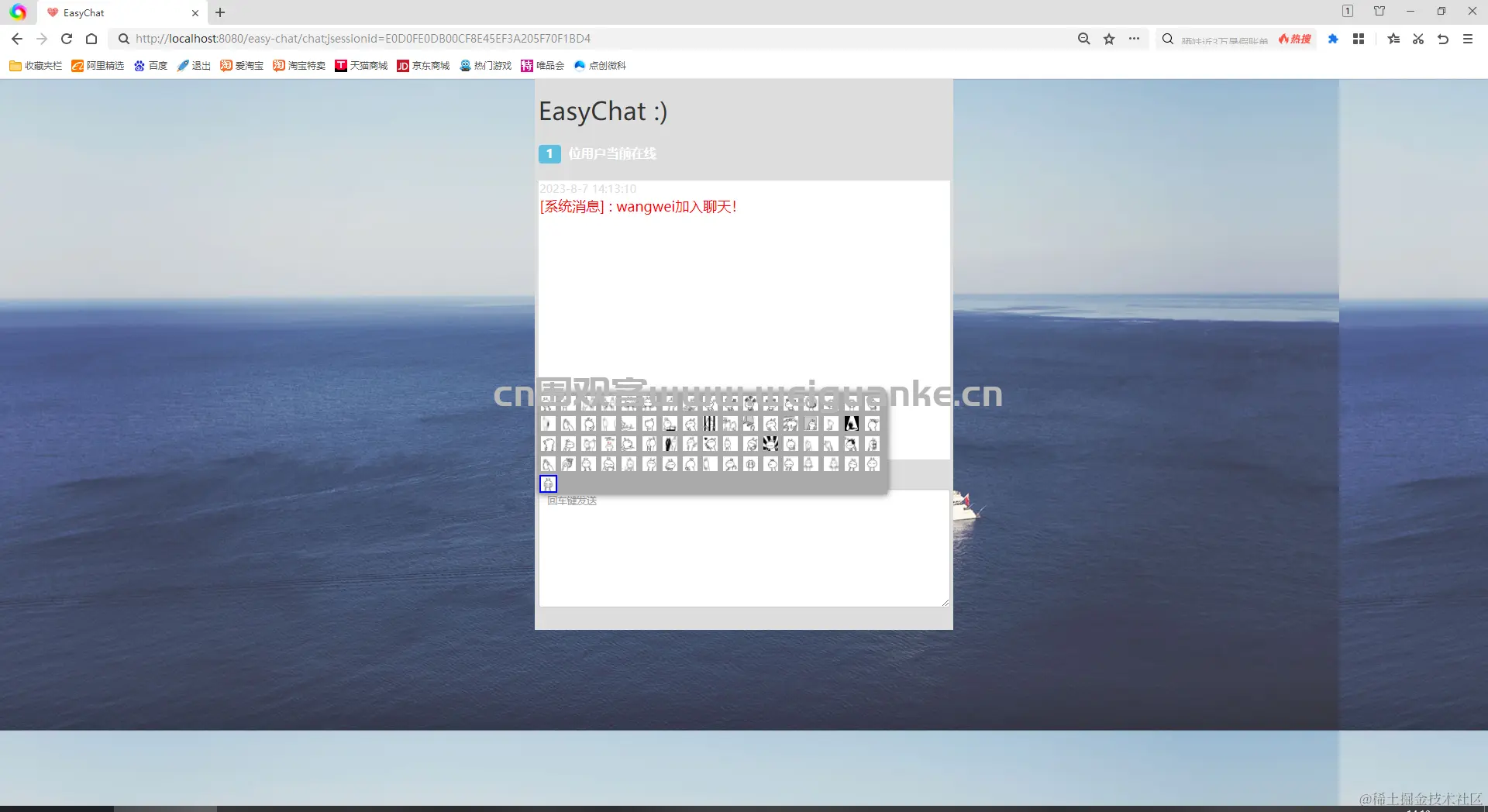Click the "EasyChat :)" heading
The height and width of the screenshot is (812, 1488).
tap(603, 112)
